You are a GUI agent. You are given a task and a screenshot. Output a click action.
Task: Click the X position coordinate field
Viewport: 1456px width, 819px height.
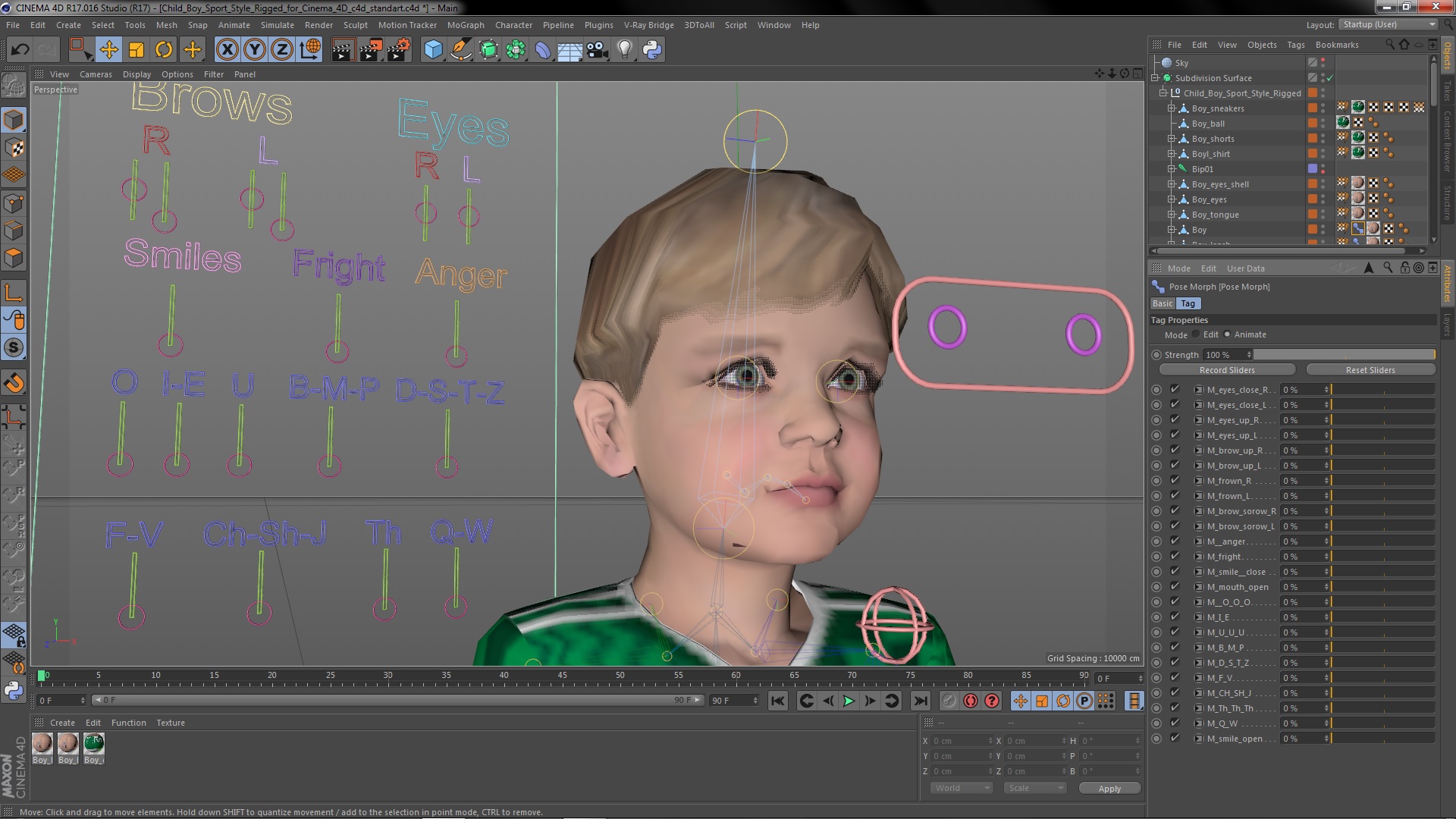(x=962, y=741)
